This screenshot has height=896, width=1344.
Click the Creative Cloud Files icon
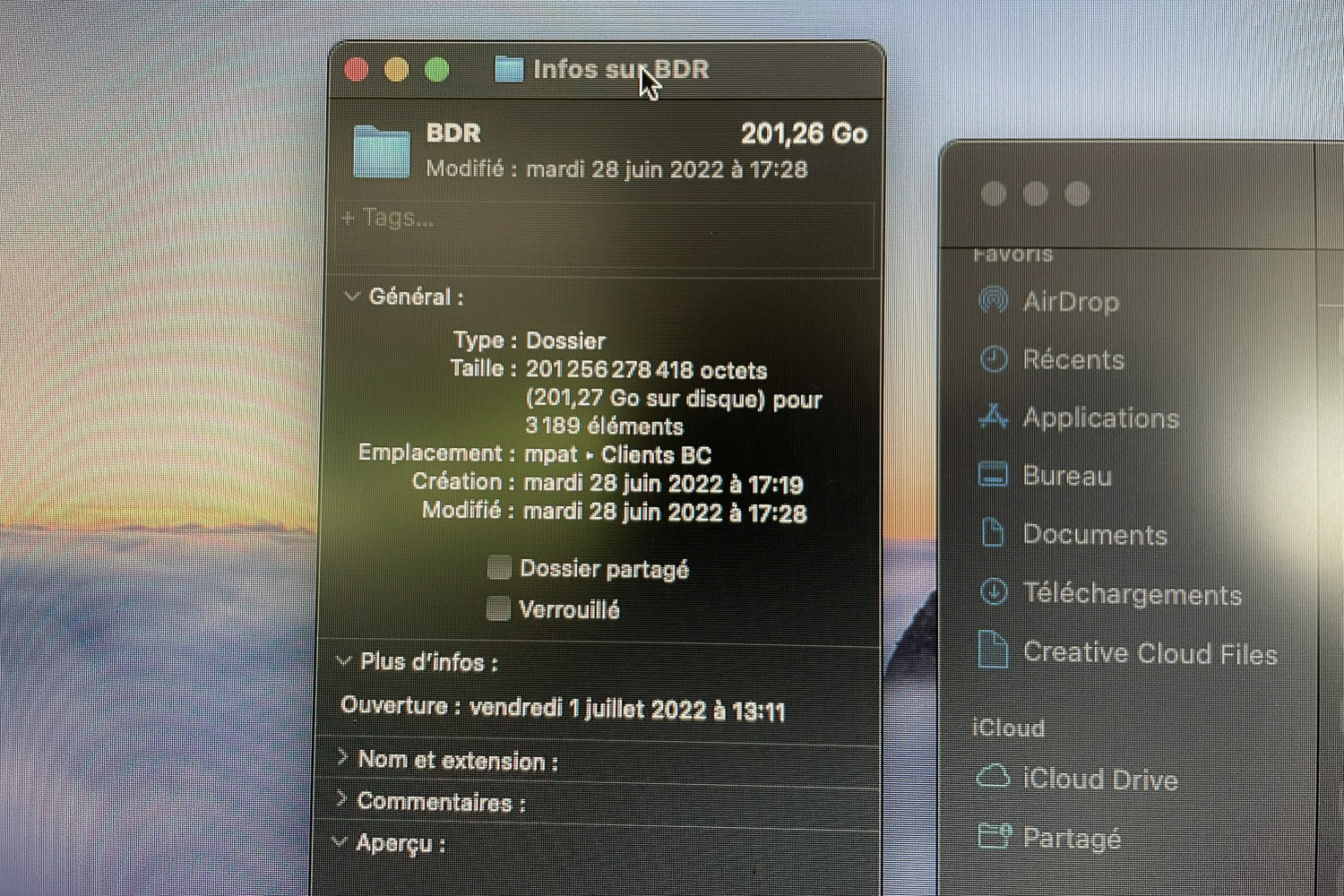pos(993,650)
